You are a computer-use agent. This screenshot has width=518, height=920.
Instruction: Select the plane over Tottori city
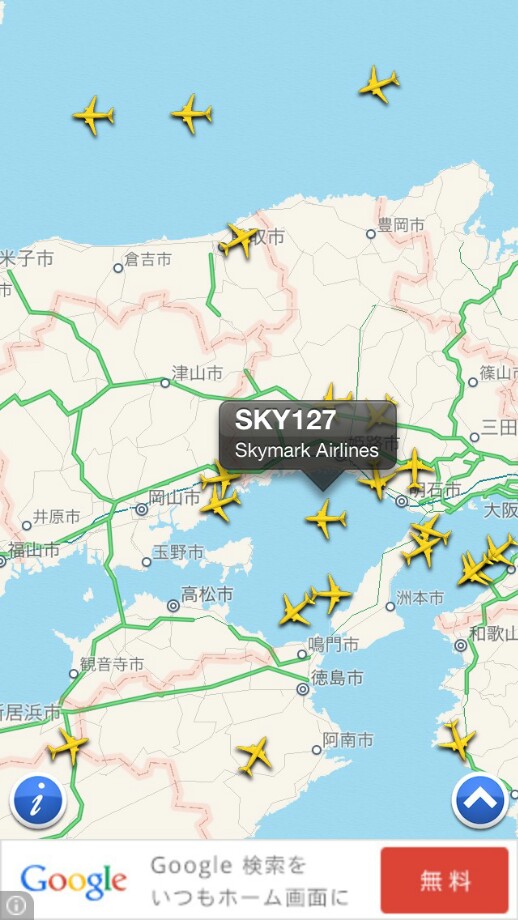239,239
